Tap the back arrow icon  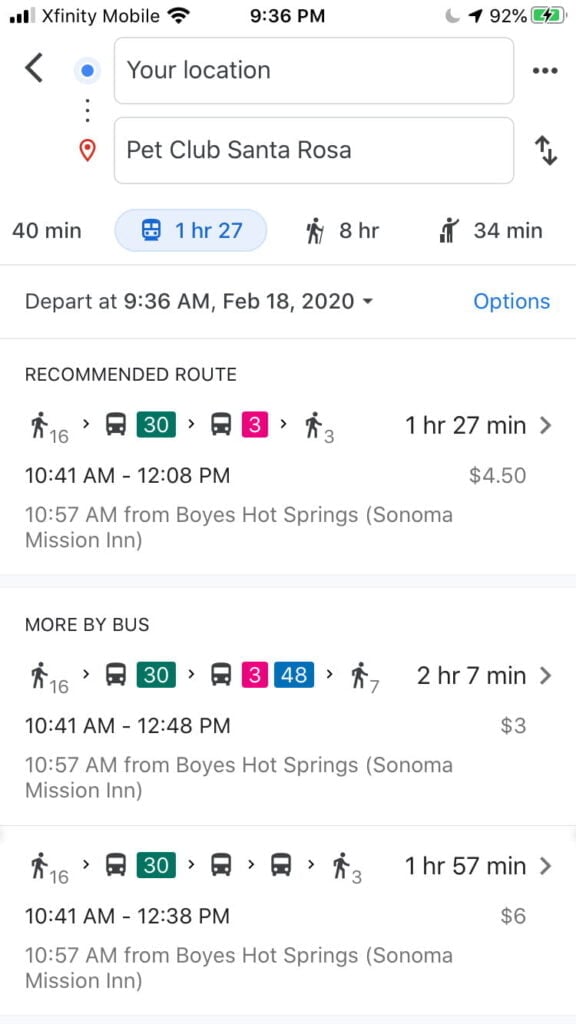34,69
